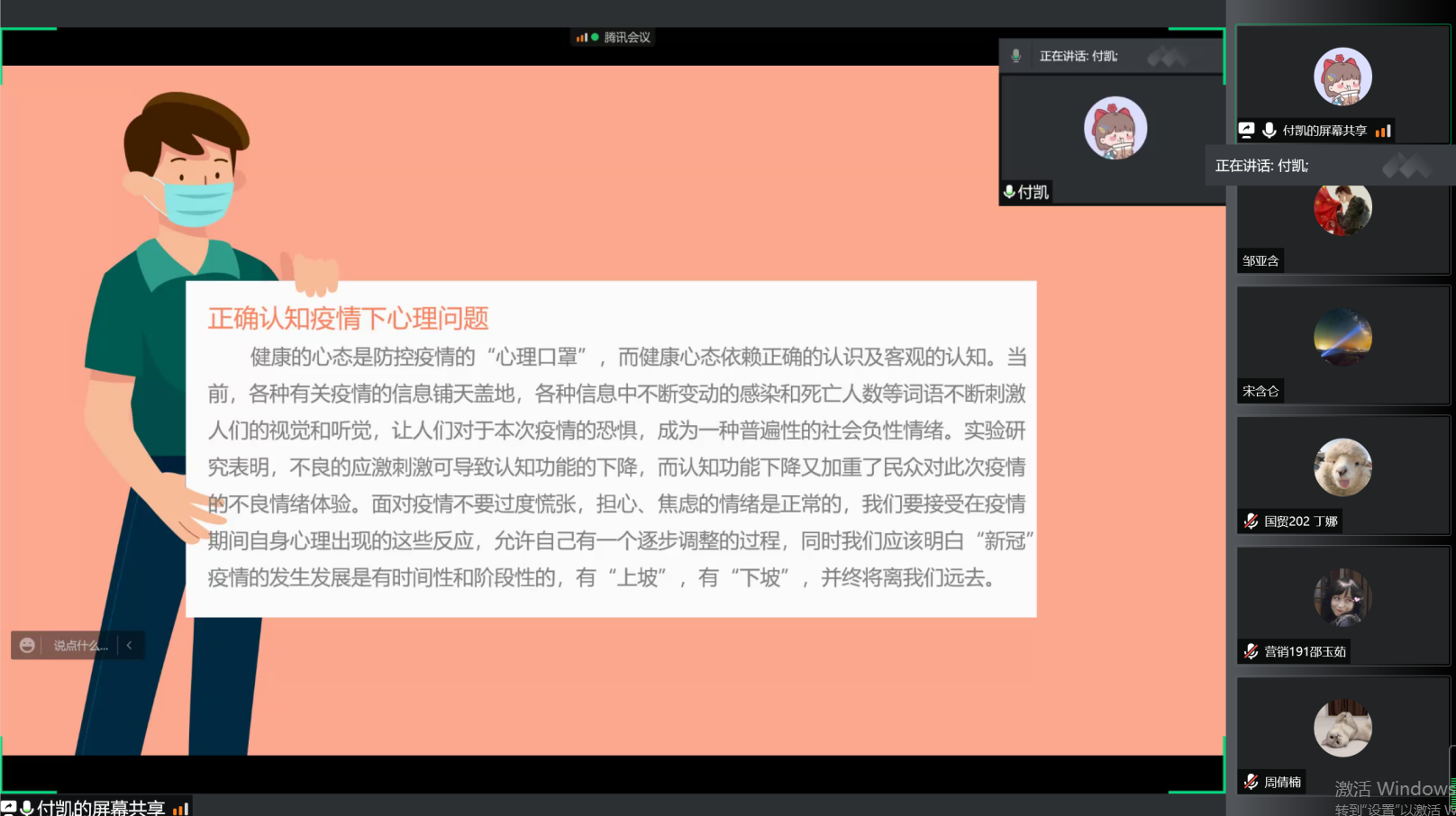This screenshot has width=1456, height=816.
Task: Click the screen share icon in 付凯's sidebar tile
Action: point(1247,131)
